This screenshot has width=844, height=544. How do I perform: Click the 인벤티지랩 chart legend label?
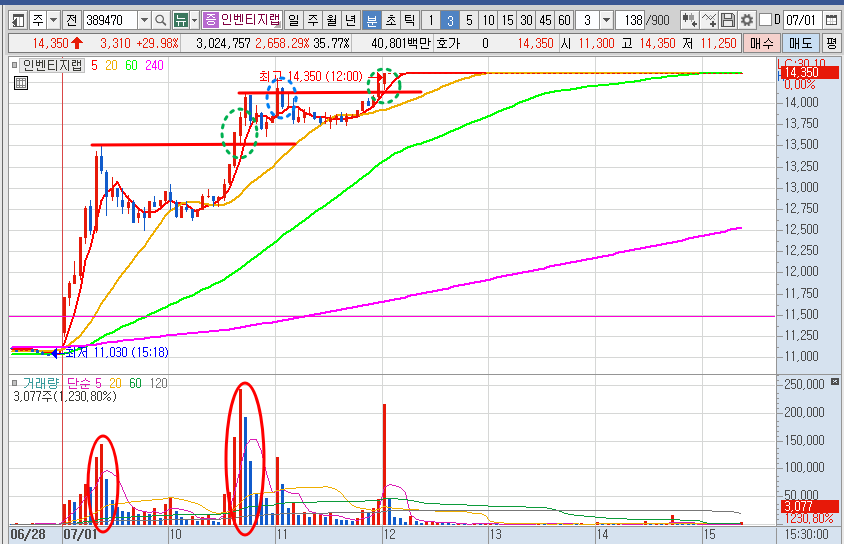tap(52, 66)
